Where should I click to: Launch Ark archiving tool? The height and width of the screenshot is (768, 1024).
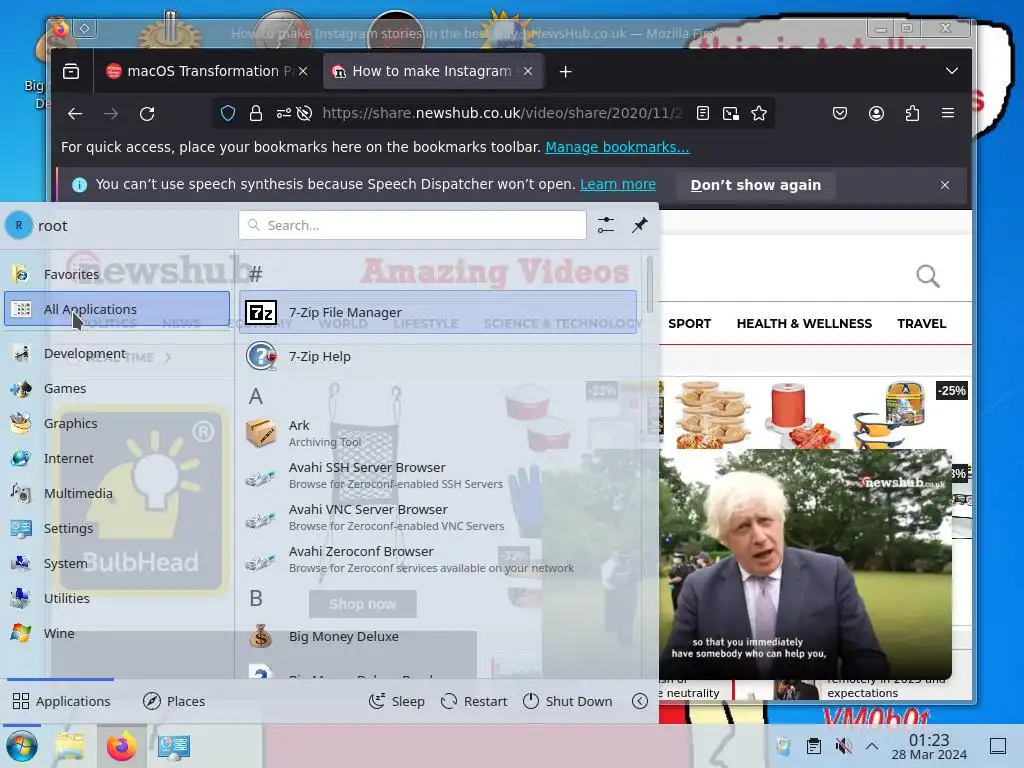click(438, 433)
